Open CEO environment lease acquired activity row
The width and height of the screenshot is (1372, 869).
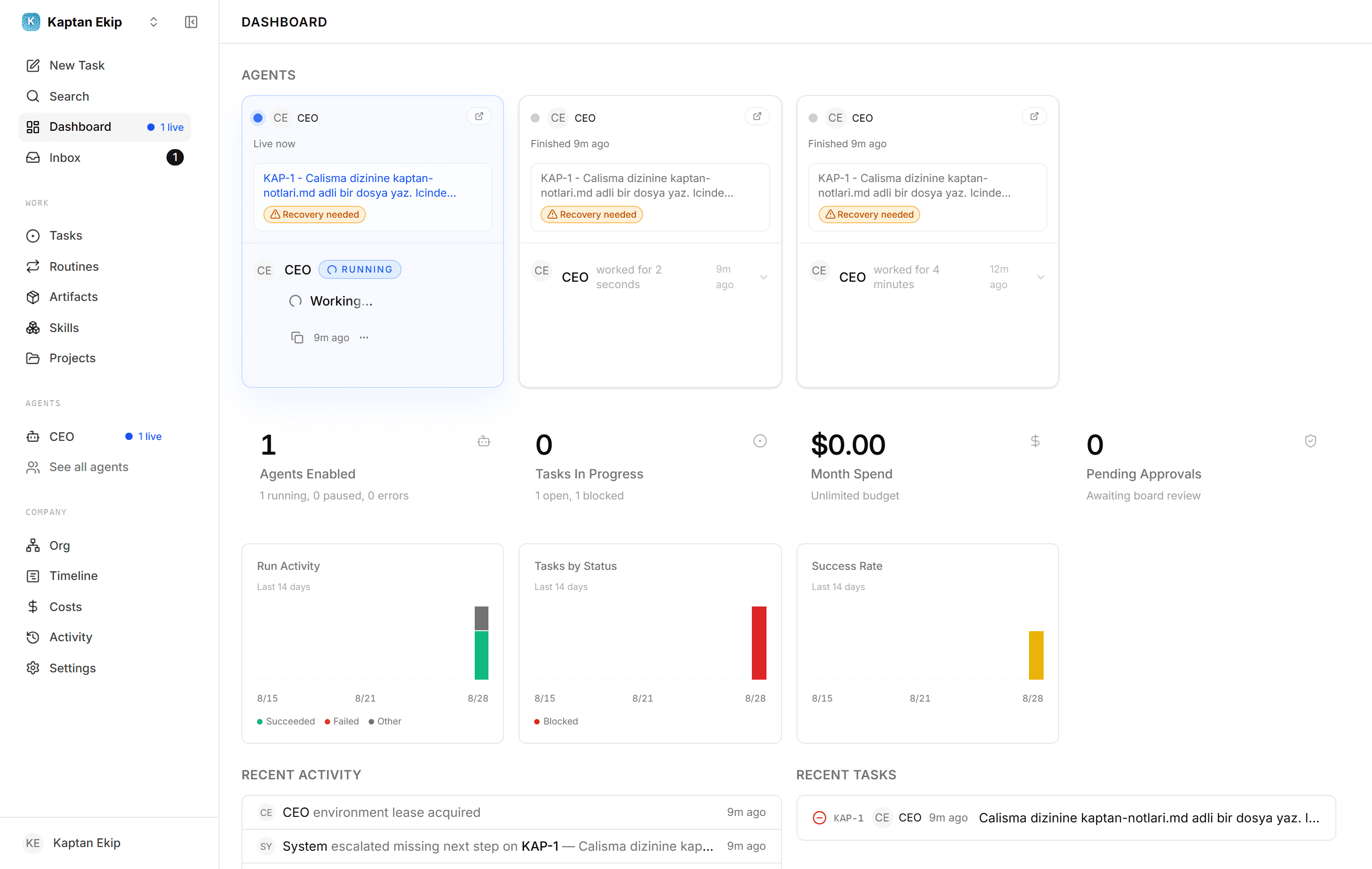511,812
